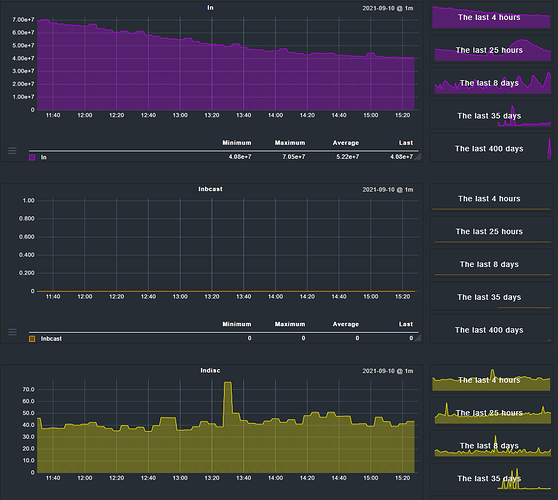Click the Maximum column header in In legend

click(x=290, y=143)
